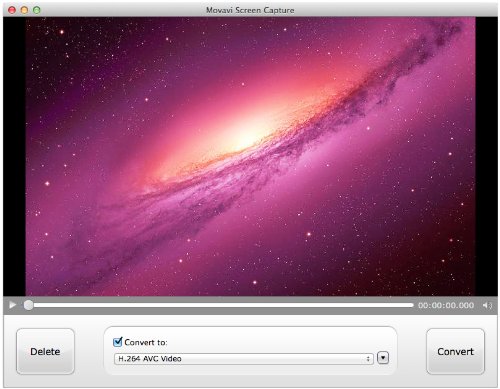The height and width of the screenshot is (389, 500).
Task: Click the 00:00:00.000 timecode display
Action: click(x=446, y=305)
